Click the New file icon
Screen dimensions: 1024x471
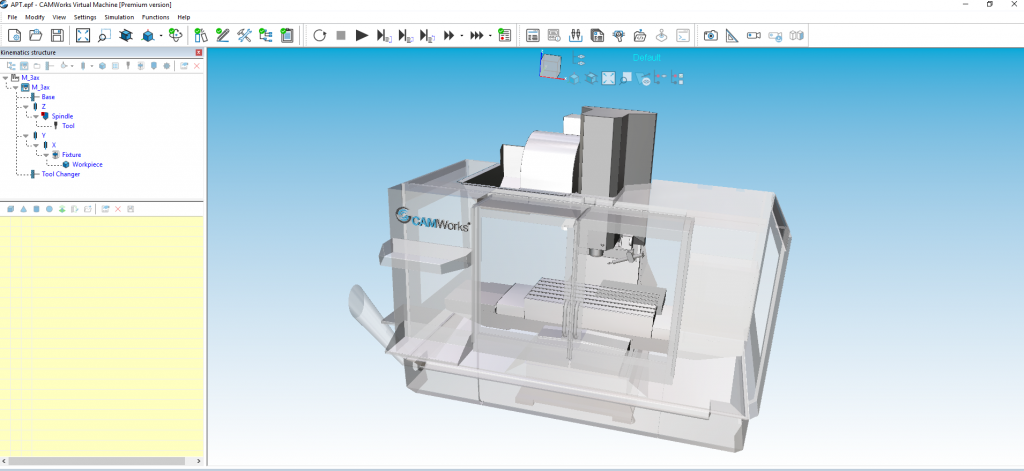pyautogui.click(x=13, y=36)
